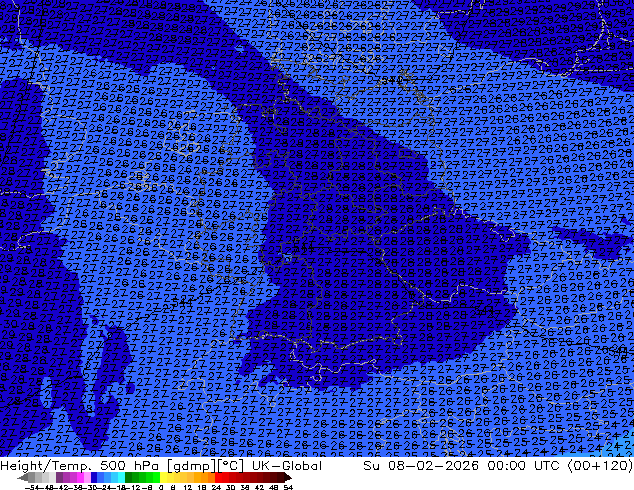
Task: Click the 'Su 08-02-2026' date text
Action: [x=421, y=466]
